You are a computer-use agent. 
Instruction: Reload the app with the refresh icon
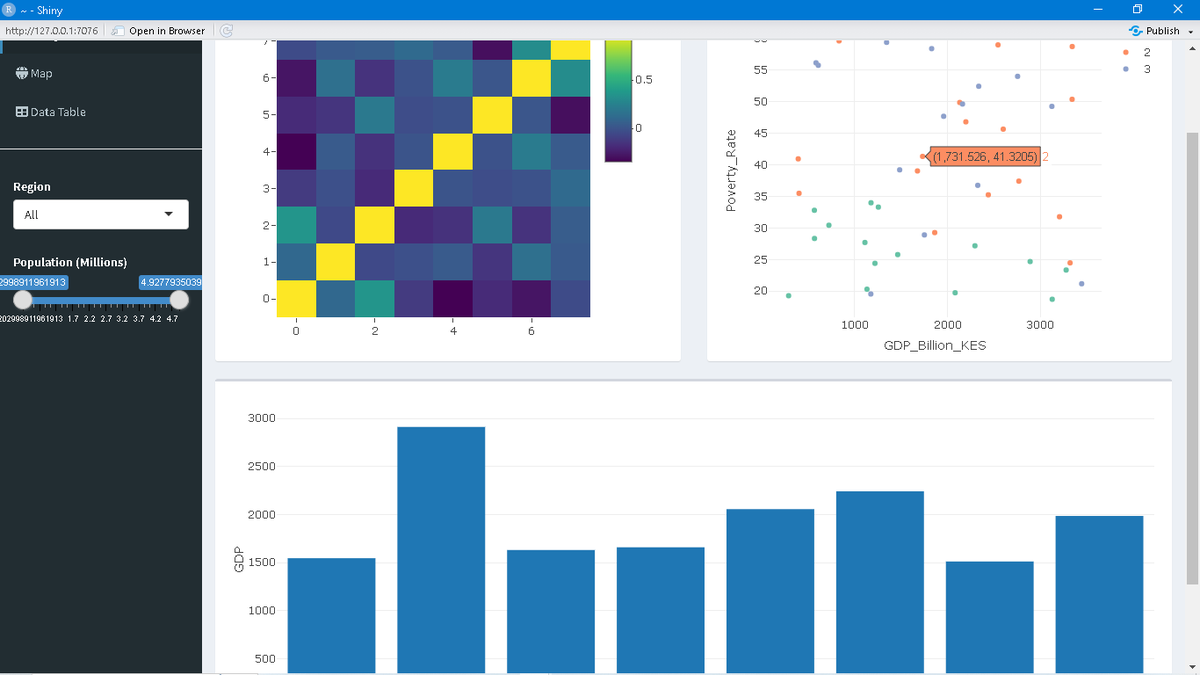(x=226, y=31)
